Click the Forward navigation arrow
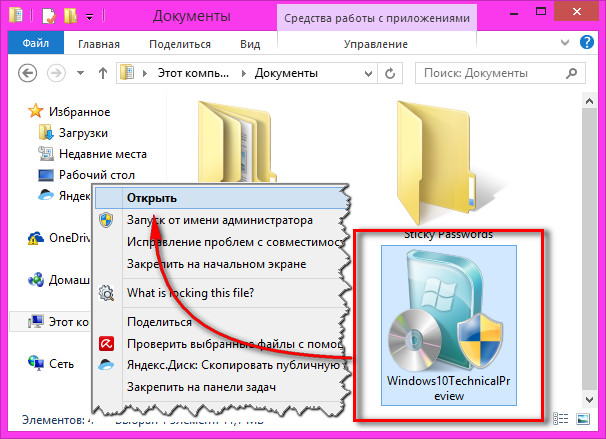 point(56,73)
